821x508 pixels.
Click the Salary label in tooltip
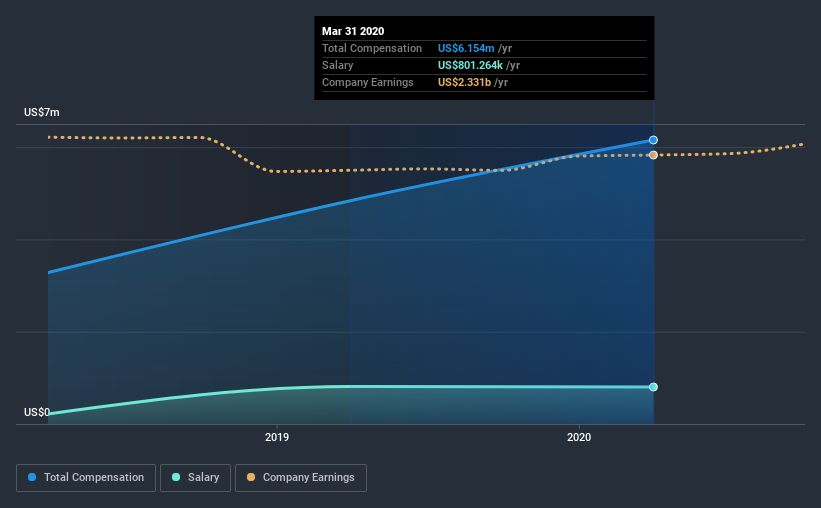pyautogui.click(x=337, y=65)
